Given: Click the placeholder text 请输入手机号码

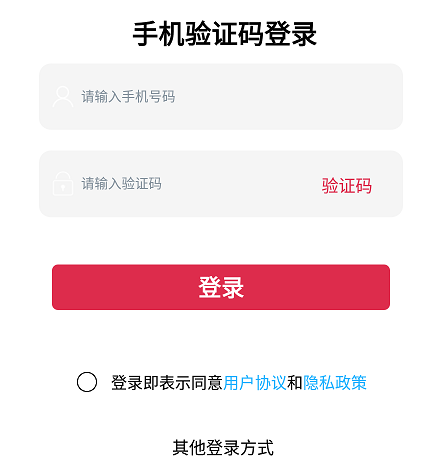Looking at the screenshot, I should coord(128,97).
